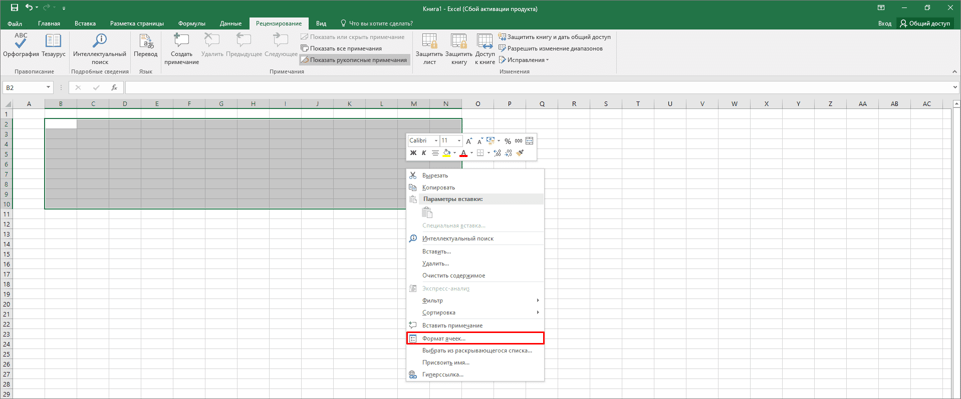Click the Вход sign-in link
This screenshot has height=399, width=961.
(884, 23)
